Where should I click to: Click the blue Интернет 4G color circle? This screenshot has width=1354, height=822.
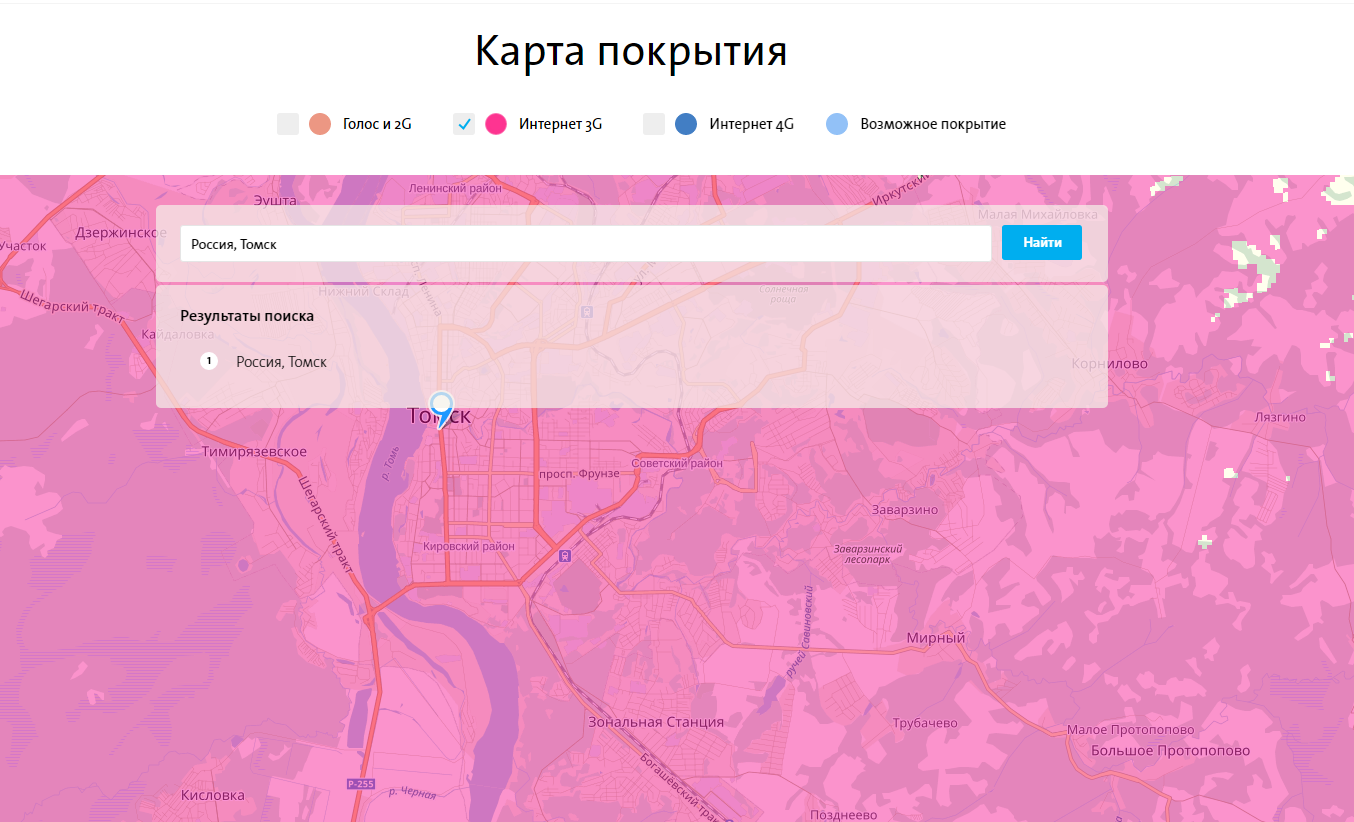click(686, 124)
